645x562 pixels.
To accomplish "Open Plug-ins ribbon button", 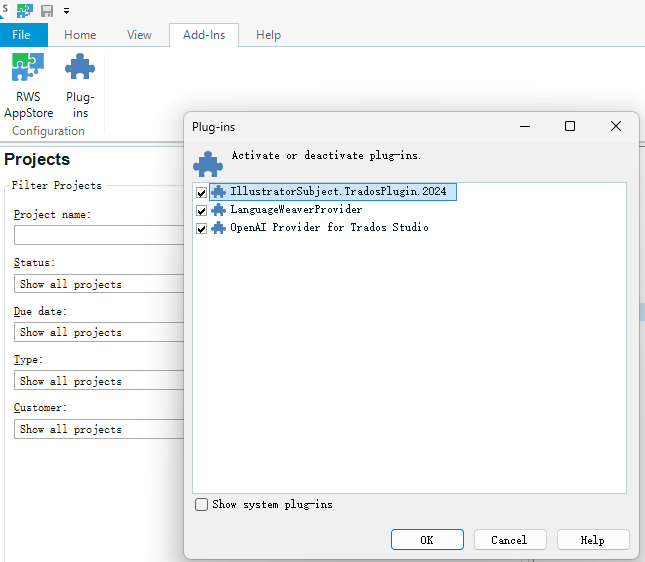I will [x=80, y=86].
